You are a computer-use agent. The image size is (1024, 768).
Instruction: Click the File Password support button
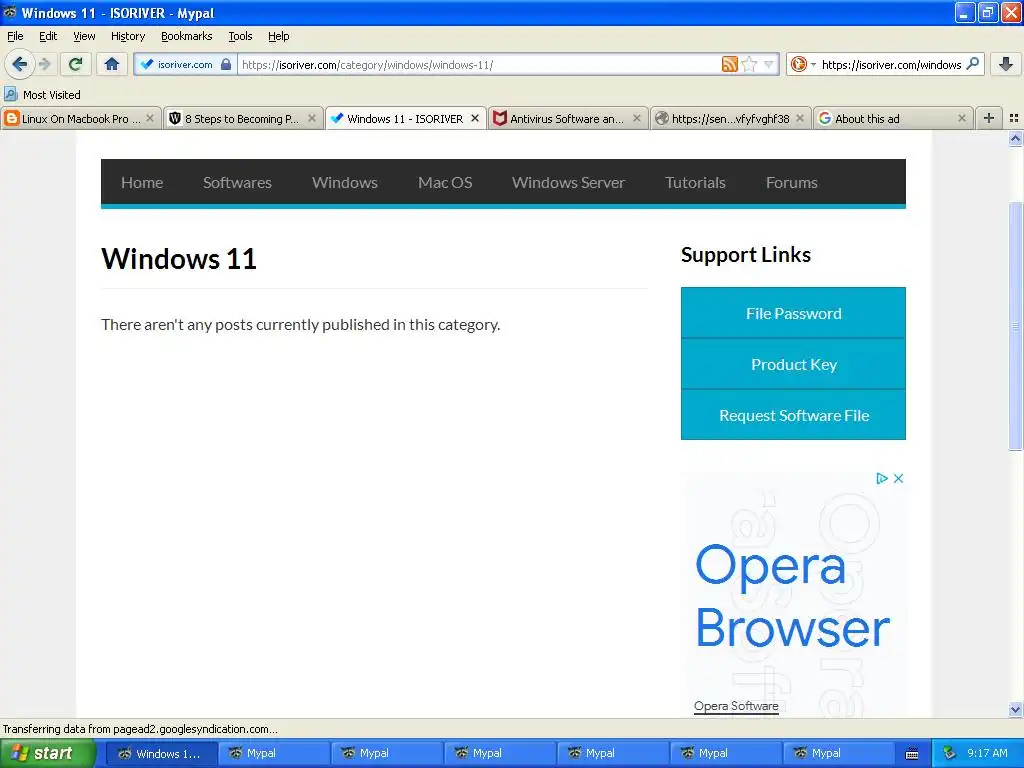(793, 313)
